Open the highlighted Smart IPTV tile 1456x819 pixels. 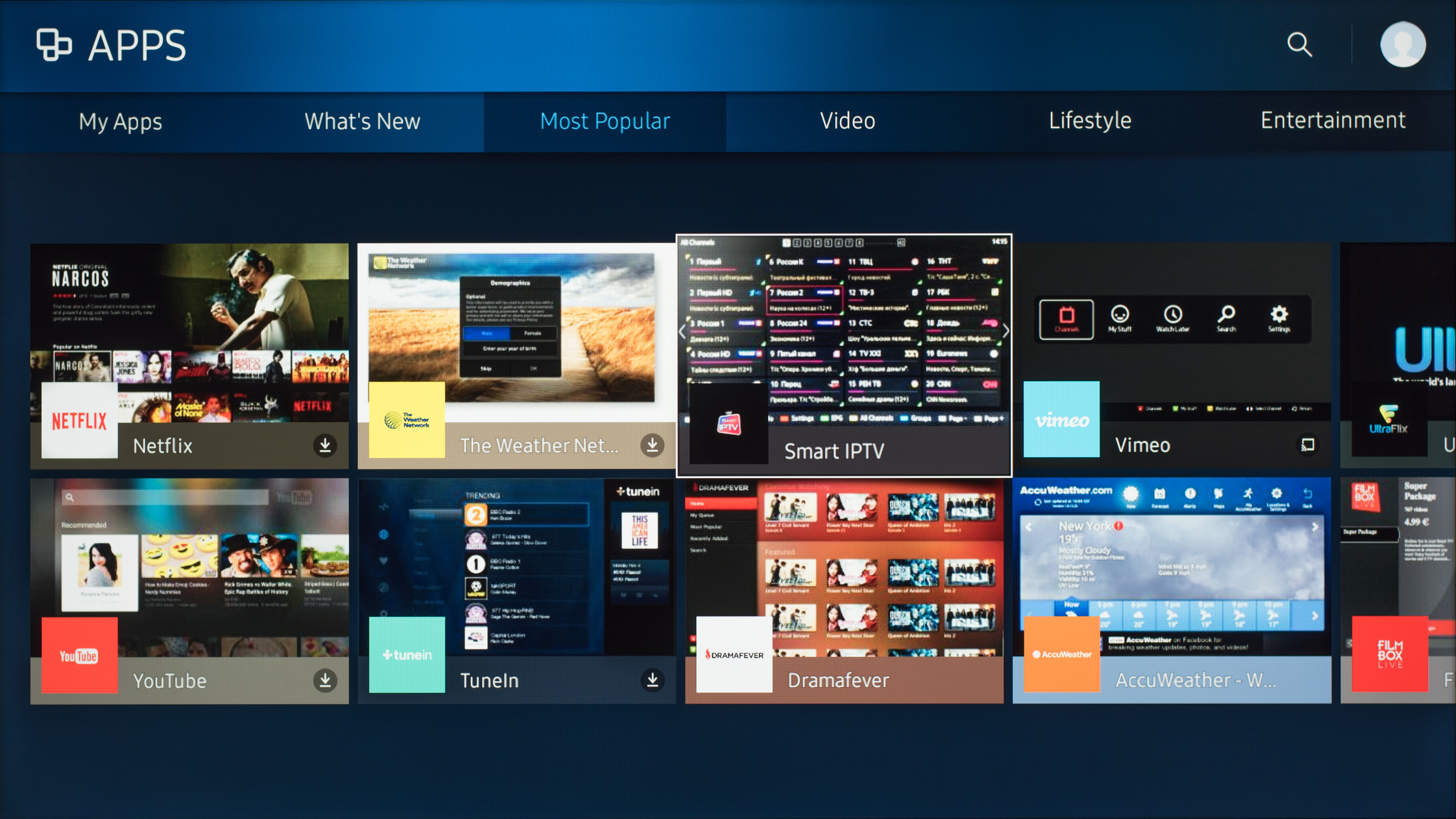(x=843, y=356)
